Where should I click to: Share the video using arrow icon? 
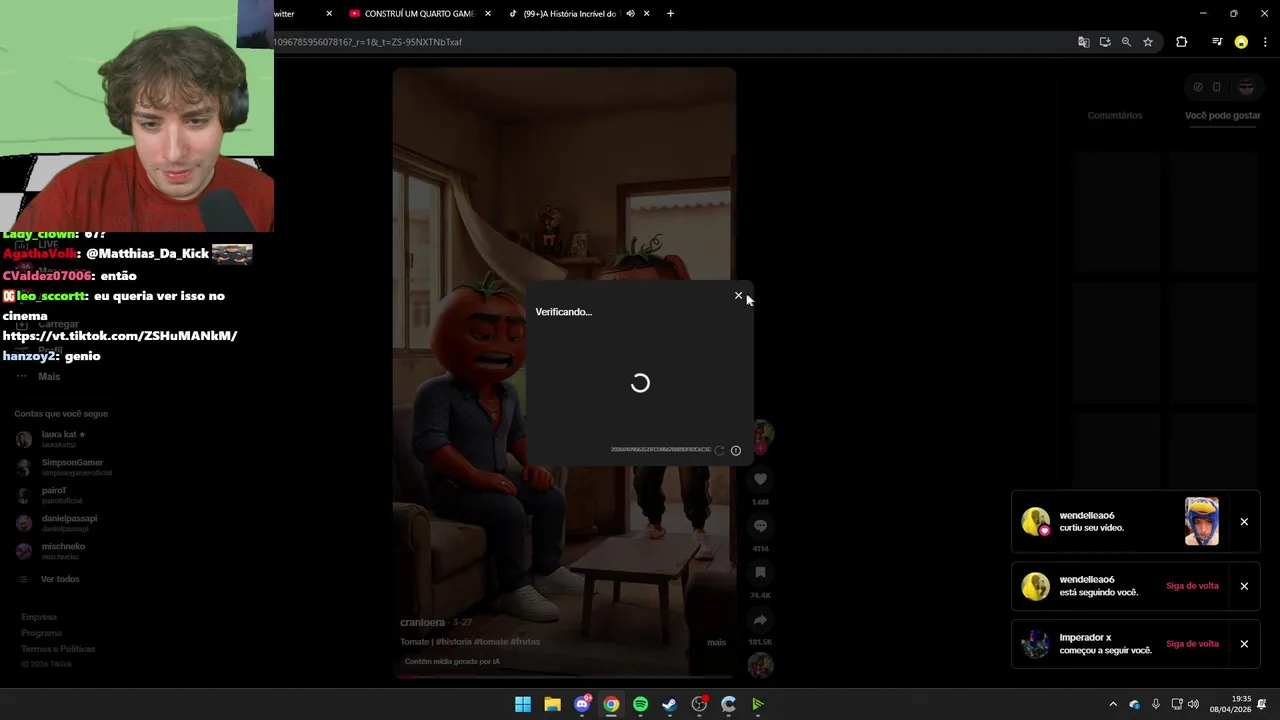[760, 620]
